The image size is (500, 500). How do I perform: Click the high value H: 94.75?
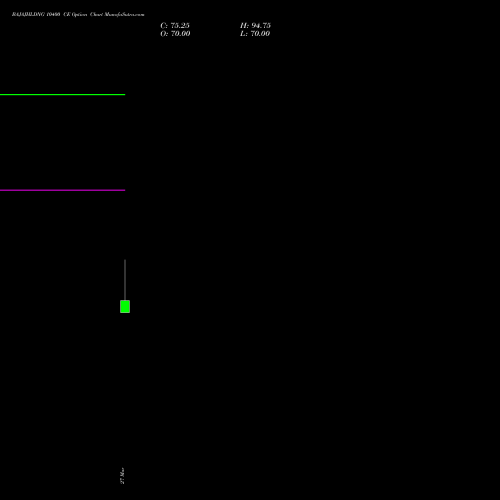tap(255, 26)
